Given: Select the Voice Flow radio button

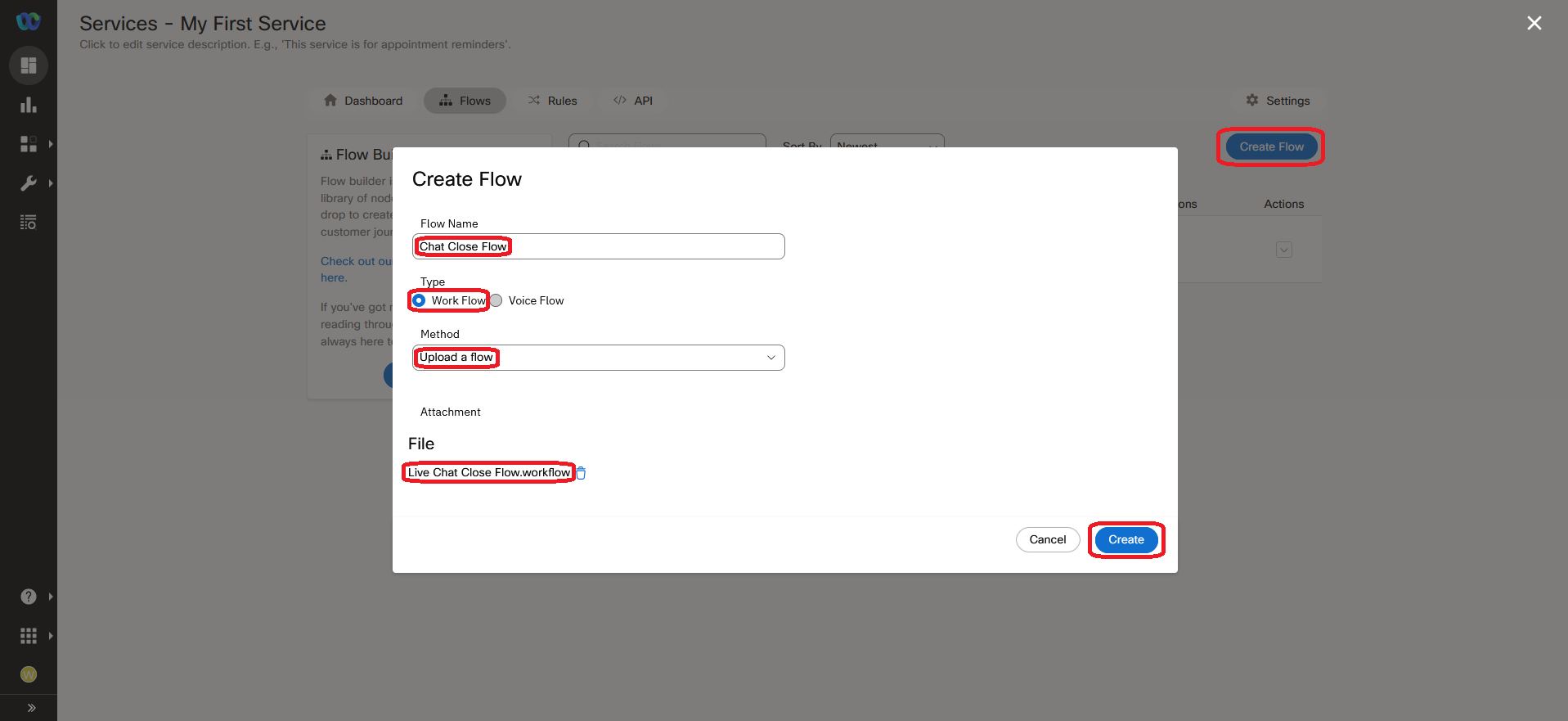Looking at the screenshot, I should point(496,300).
